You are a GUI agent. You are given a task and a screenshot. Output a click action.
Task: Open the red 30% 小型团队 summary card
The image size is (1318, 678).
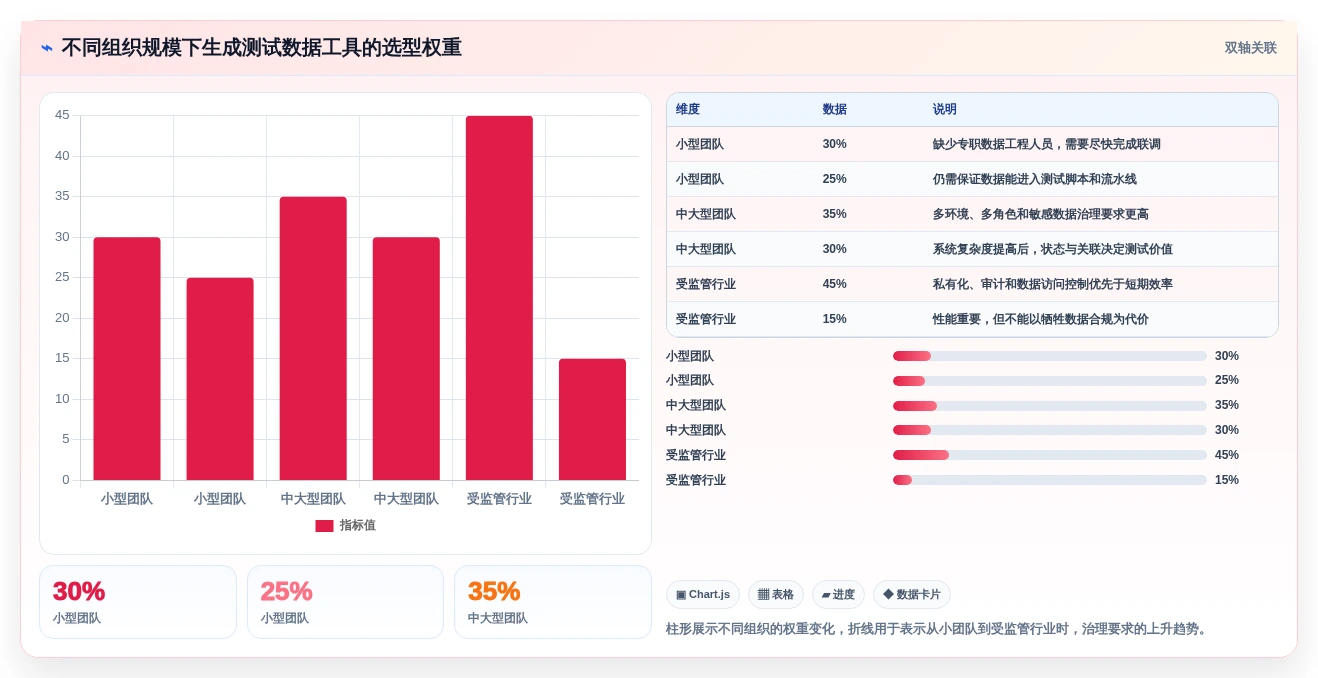(x=138, y=602)
